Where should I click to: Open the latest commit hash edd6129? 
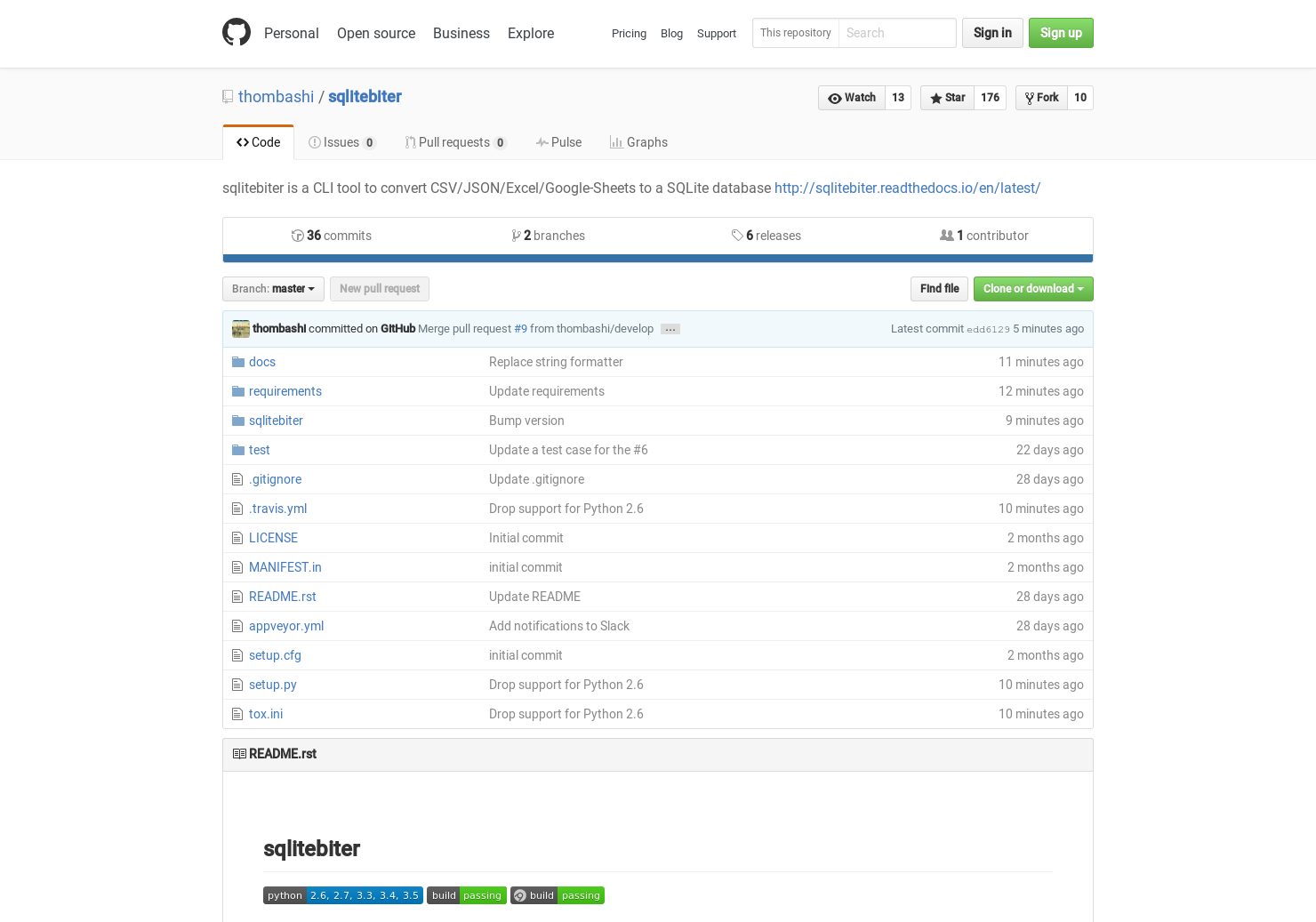(988, 330)
